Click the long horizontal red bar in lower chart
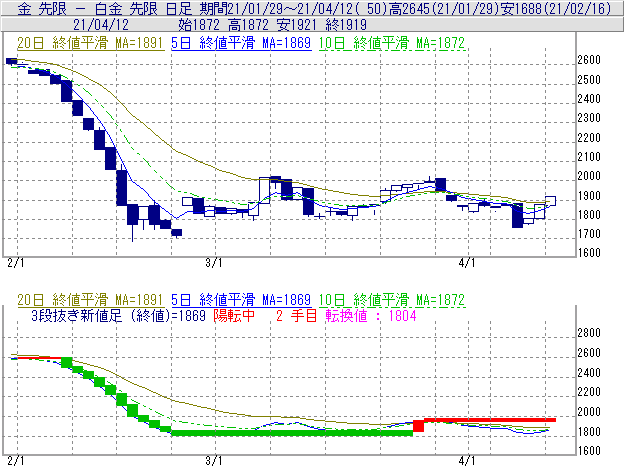The width and height of the screenshot is (624, 473). pos(490,420)
